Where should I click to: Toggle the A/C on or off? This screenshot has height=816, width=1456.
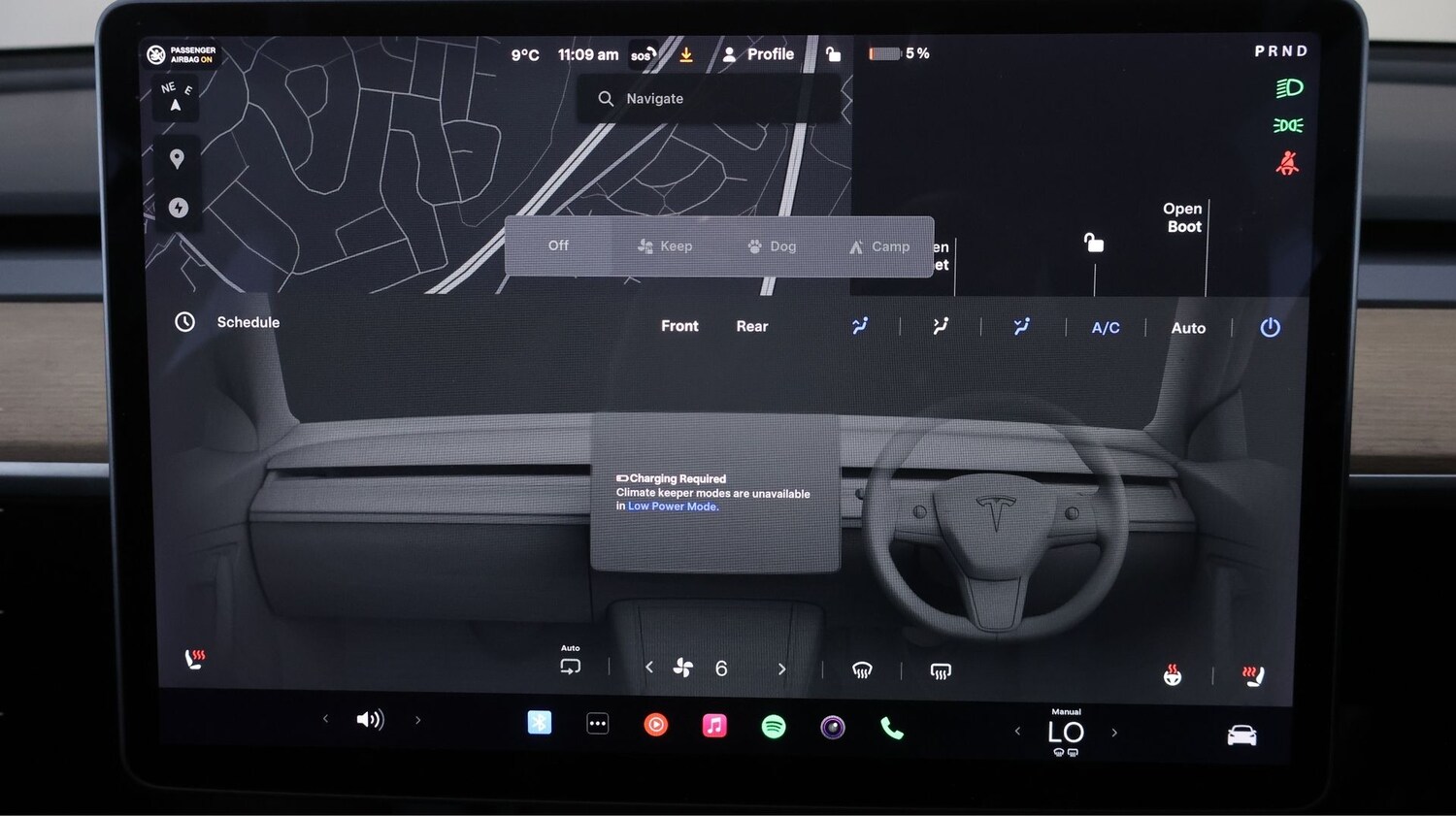coord(1106,328)
